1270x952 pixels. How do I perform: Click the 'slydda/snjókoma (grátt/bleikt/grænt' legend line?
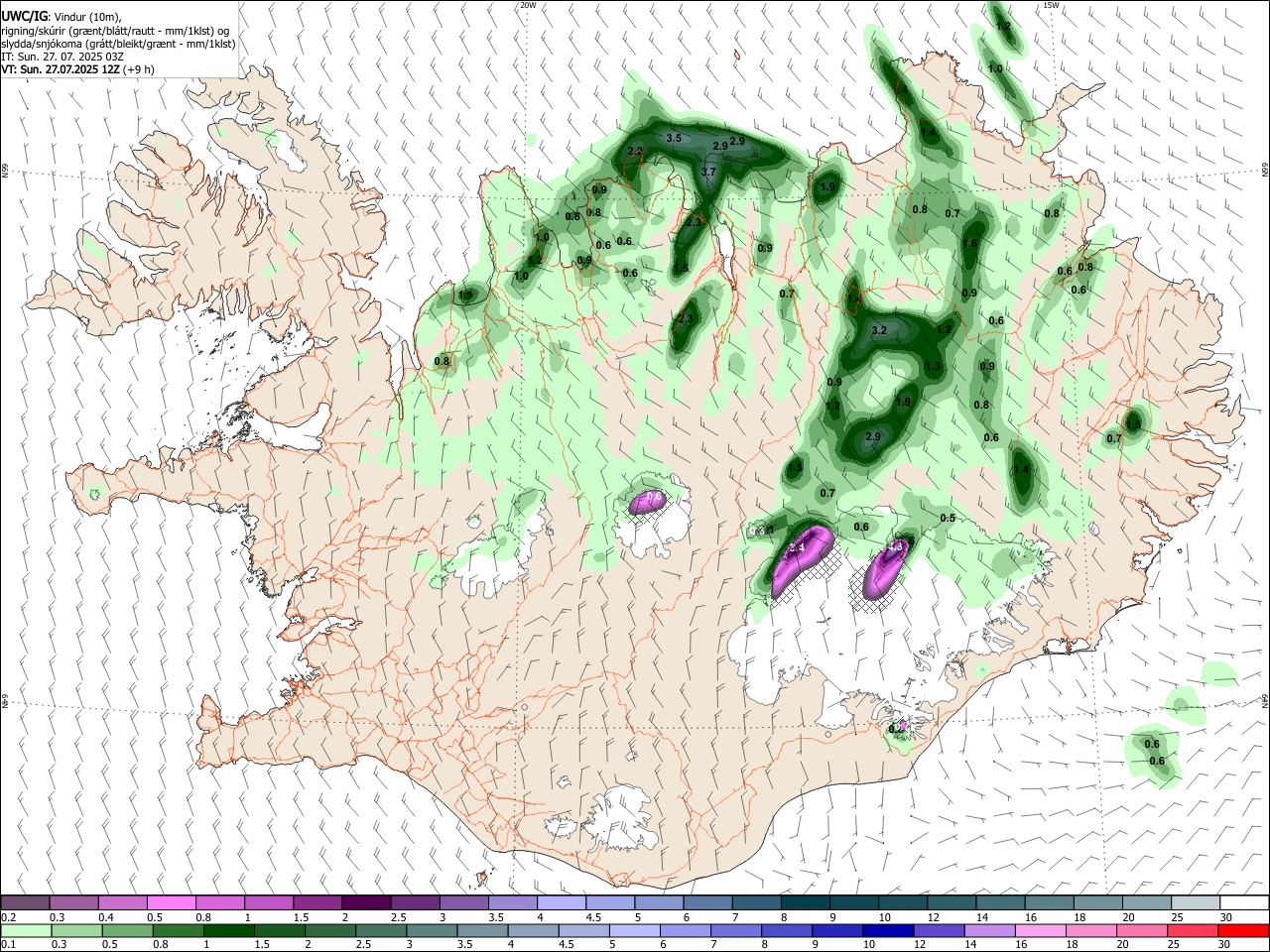(x=118, y=44)
